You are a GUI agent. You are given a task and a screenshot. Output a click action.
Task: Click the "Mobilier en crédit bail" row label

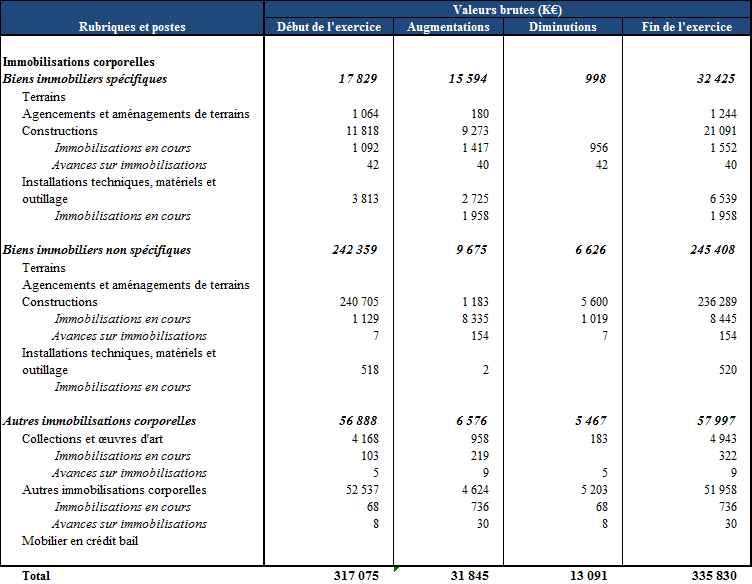click(x=80, y=541)
